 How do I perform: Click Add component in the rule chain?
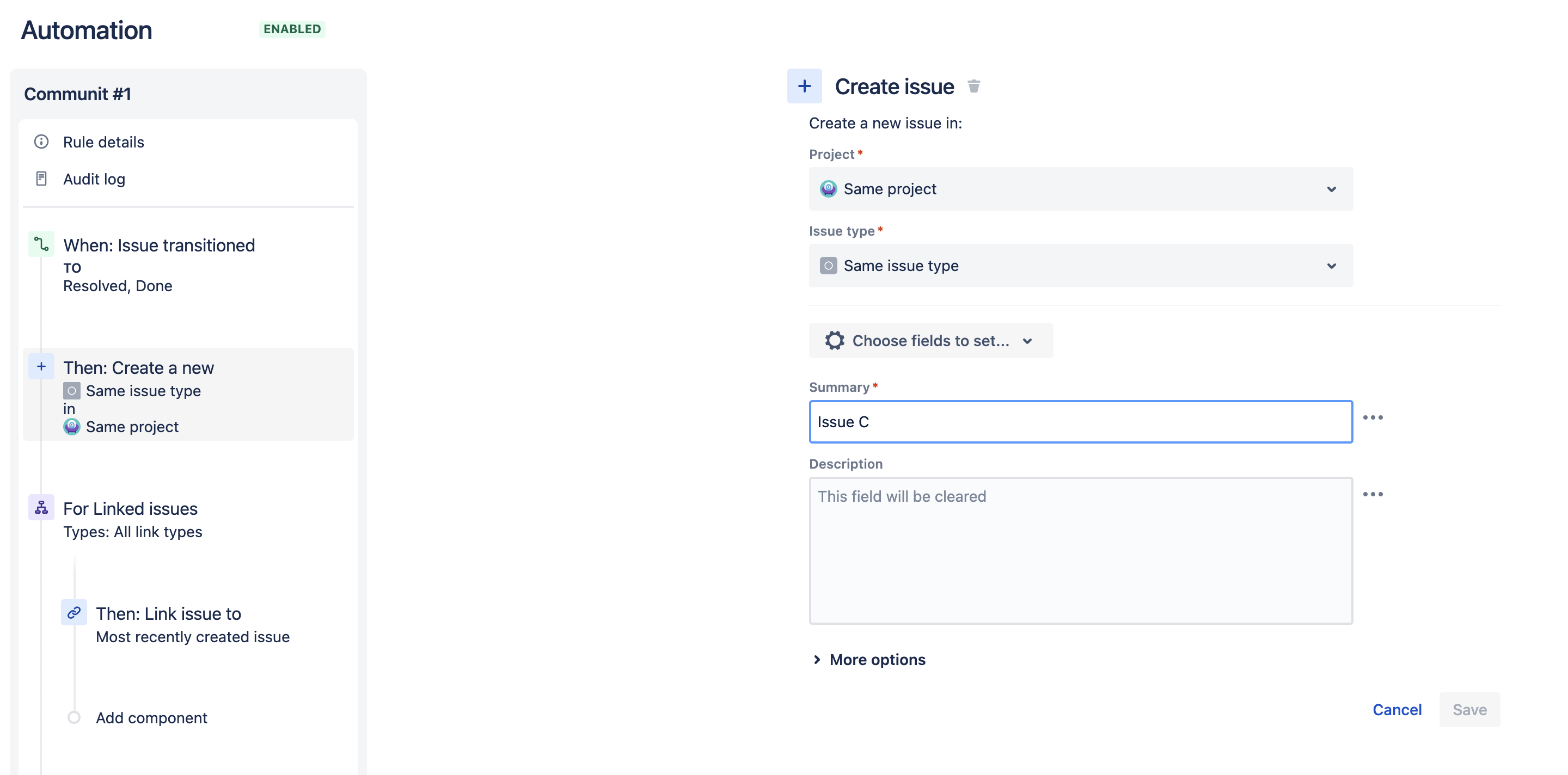click(x=151, y=718)
